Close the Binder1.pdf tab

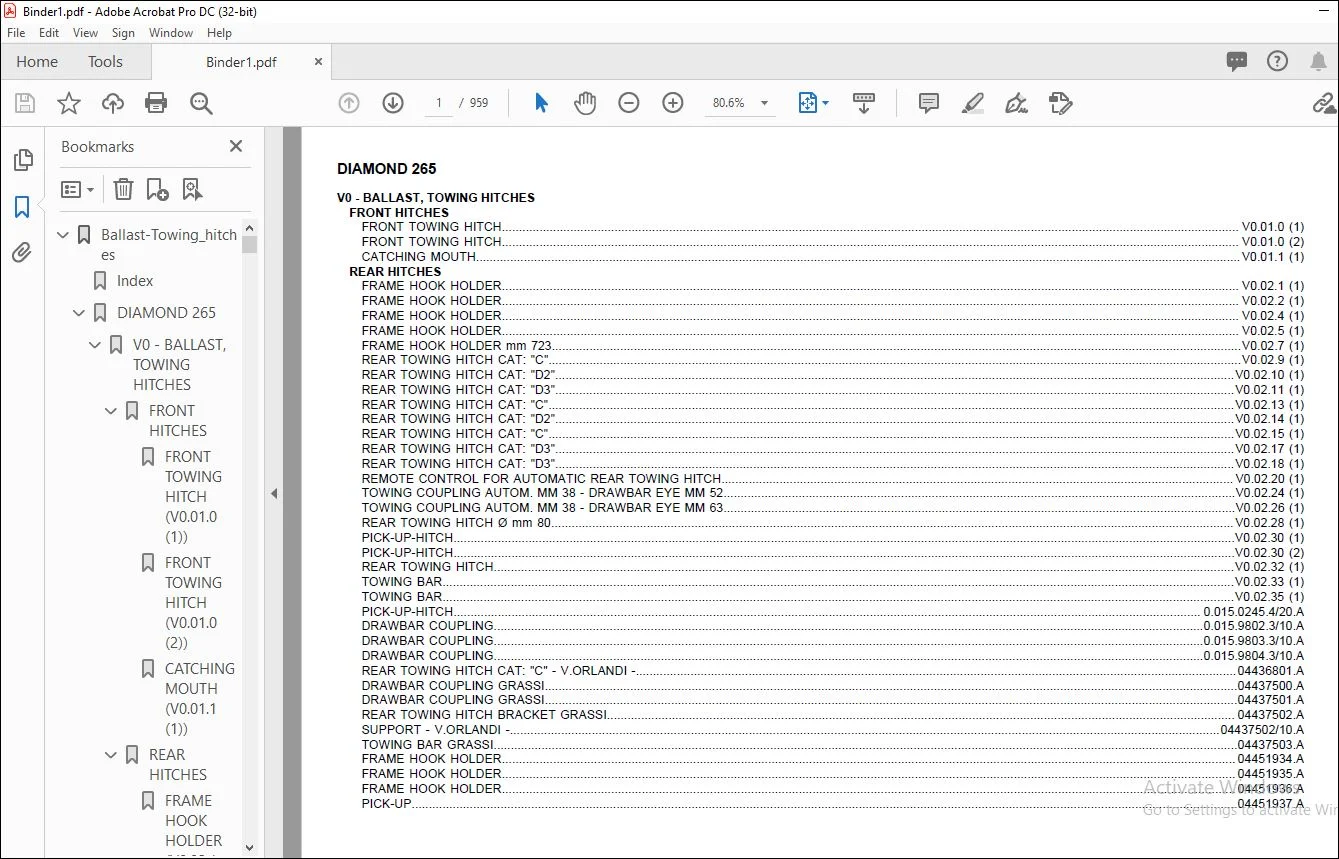click(x=319, y=62)
